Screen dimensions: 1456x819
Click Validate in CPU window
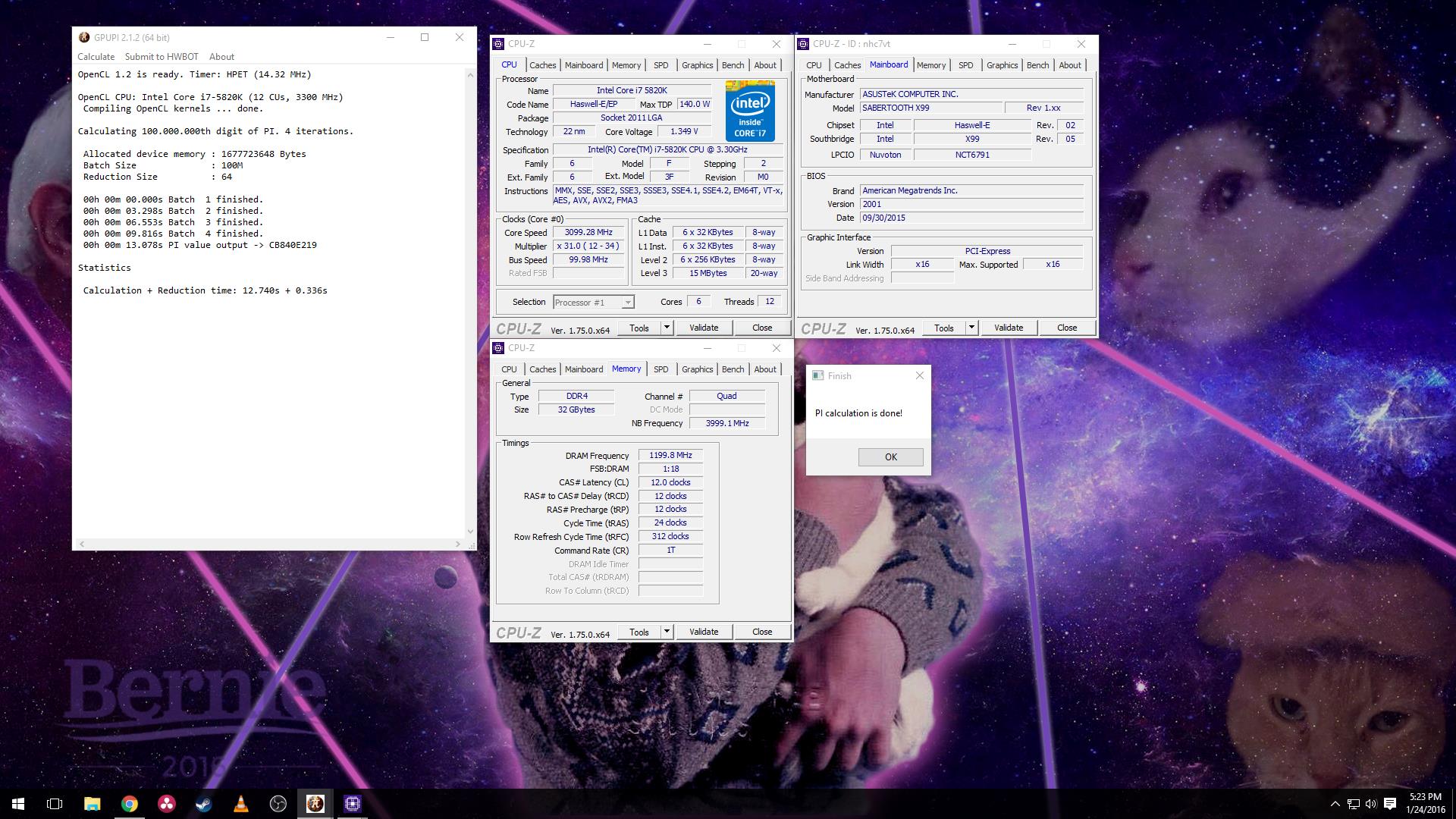(x=704, y=328)
